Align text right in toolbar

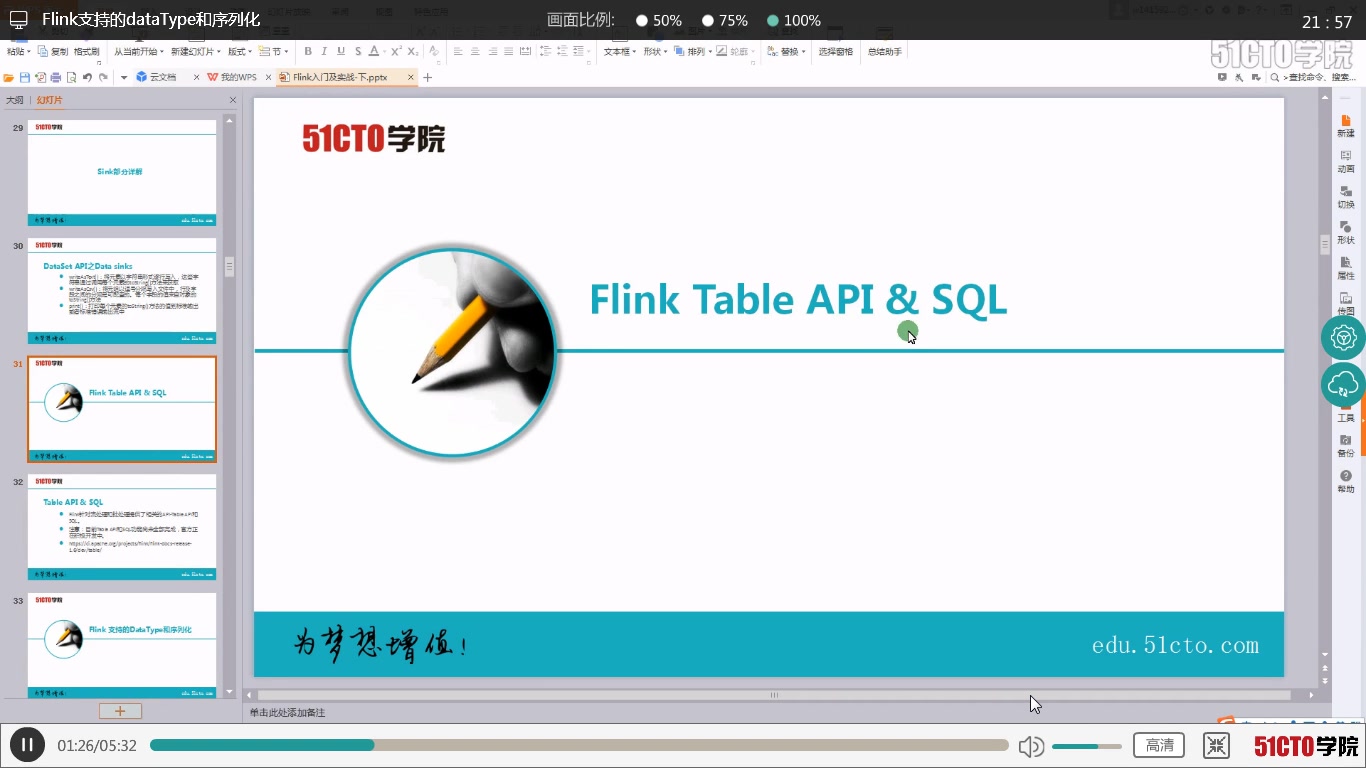492,51
